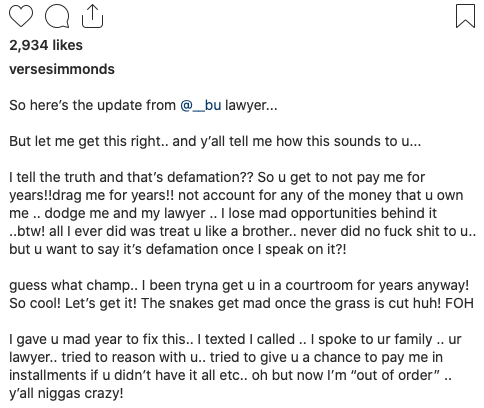Viewport: 484px width, 408px height.
Task: Share the post using the upload arrow icon
Action: [x=92, y=16]
